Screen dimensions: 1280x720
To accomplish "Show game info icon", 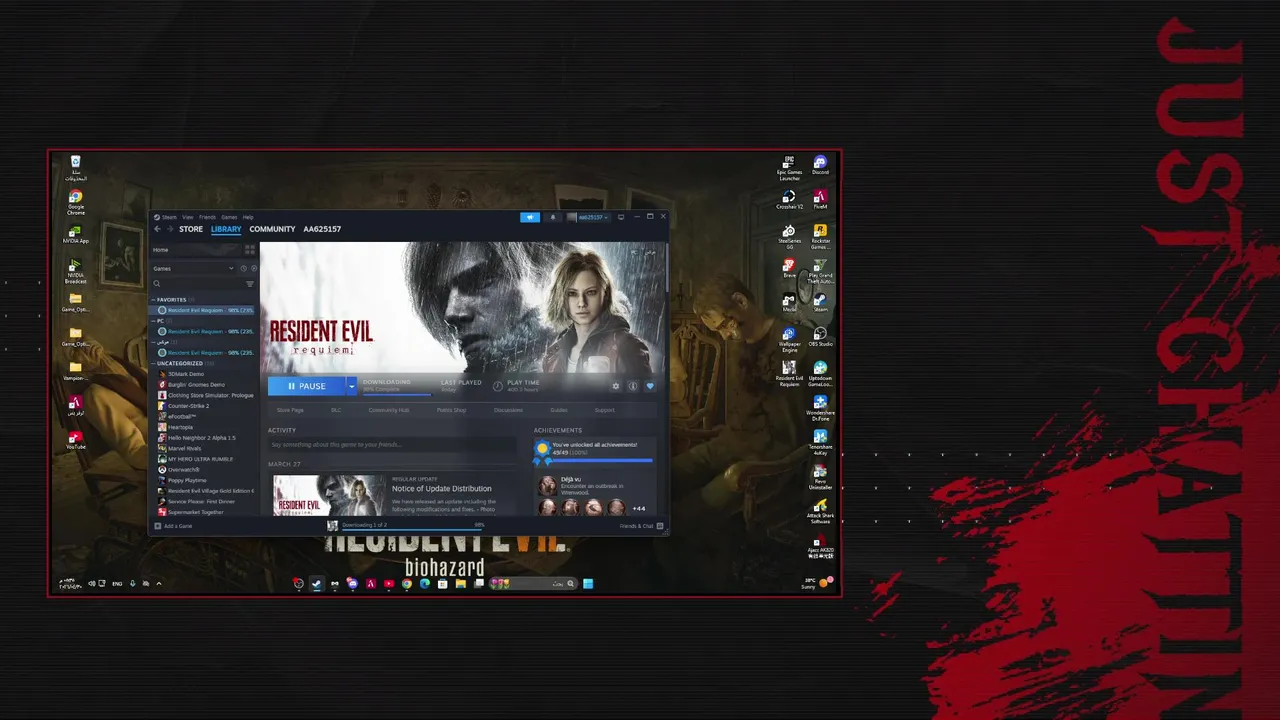I will coord(633,386).
